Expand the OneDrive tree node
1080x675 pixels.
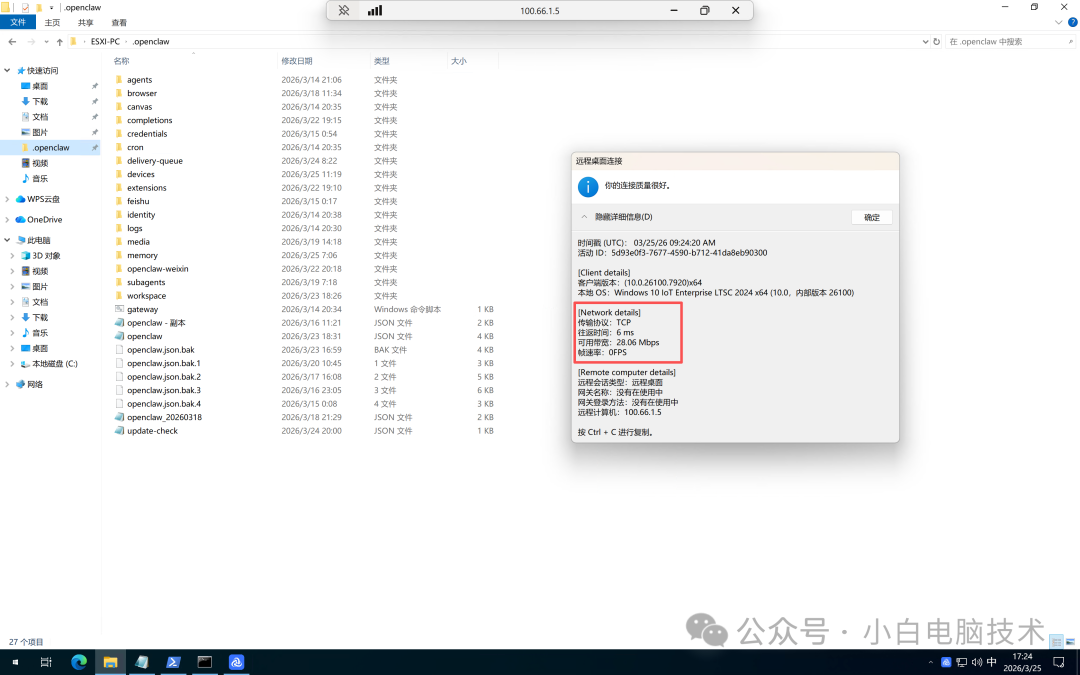(8, 220)
